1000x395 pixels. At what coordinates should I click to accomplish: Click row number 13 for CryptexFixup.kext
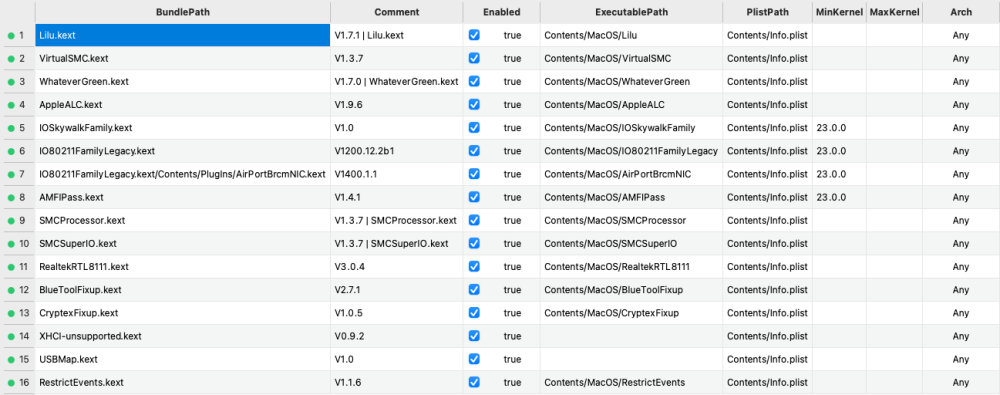click(24, 313)
